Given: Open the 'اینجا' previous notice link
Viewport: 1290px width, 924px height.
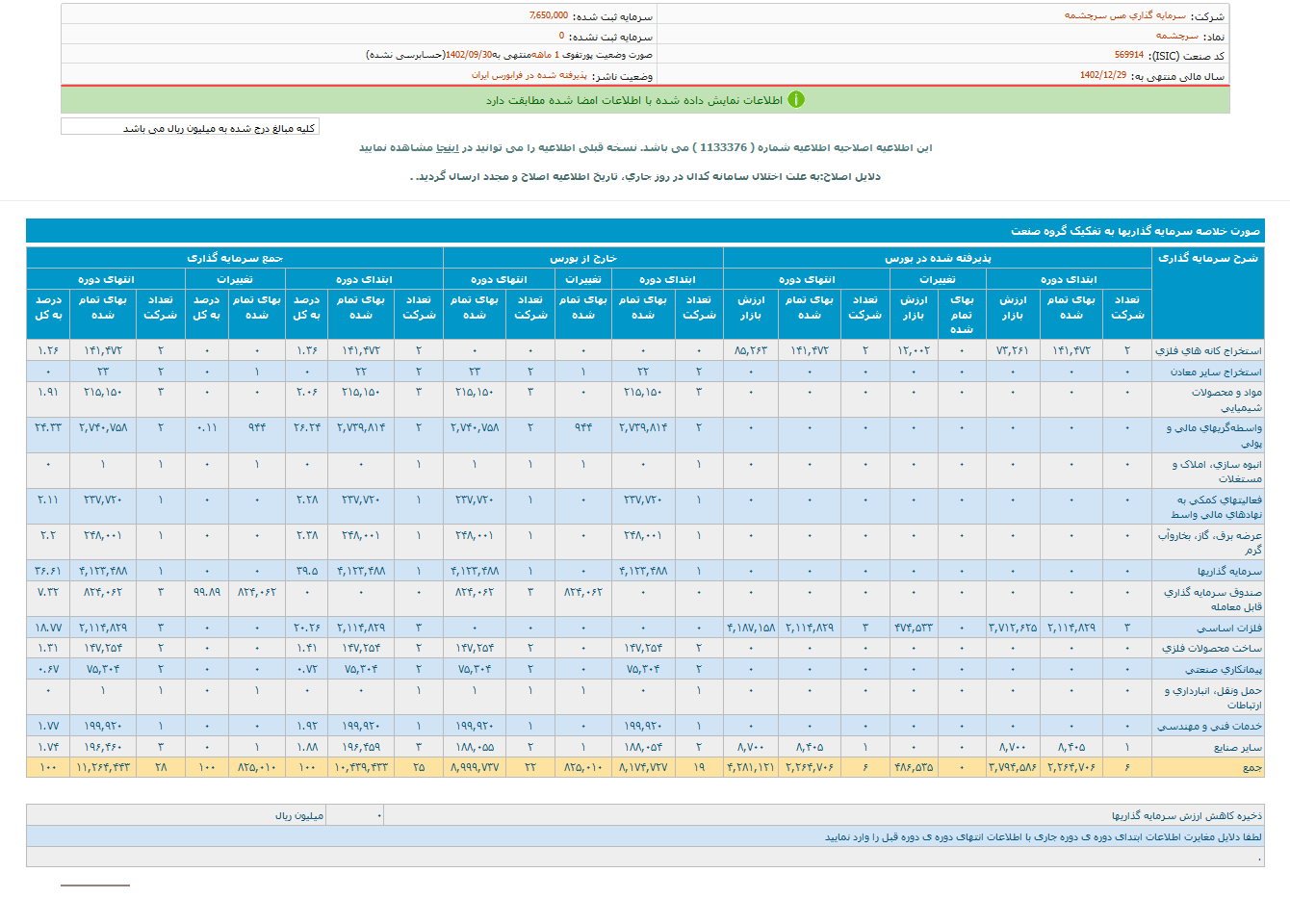Looking at the screenshot, I should (x=447, y=147).
